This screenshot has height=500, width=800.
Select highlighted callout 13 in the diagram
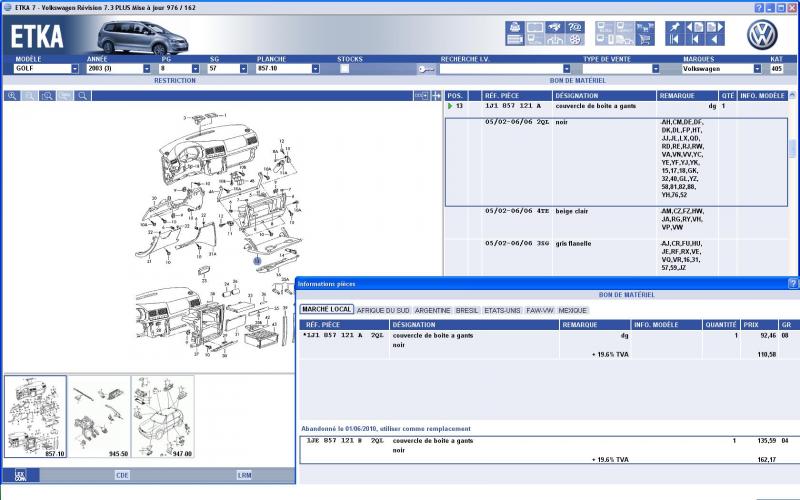pos(257,261)
